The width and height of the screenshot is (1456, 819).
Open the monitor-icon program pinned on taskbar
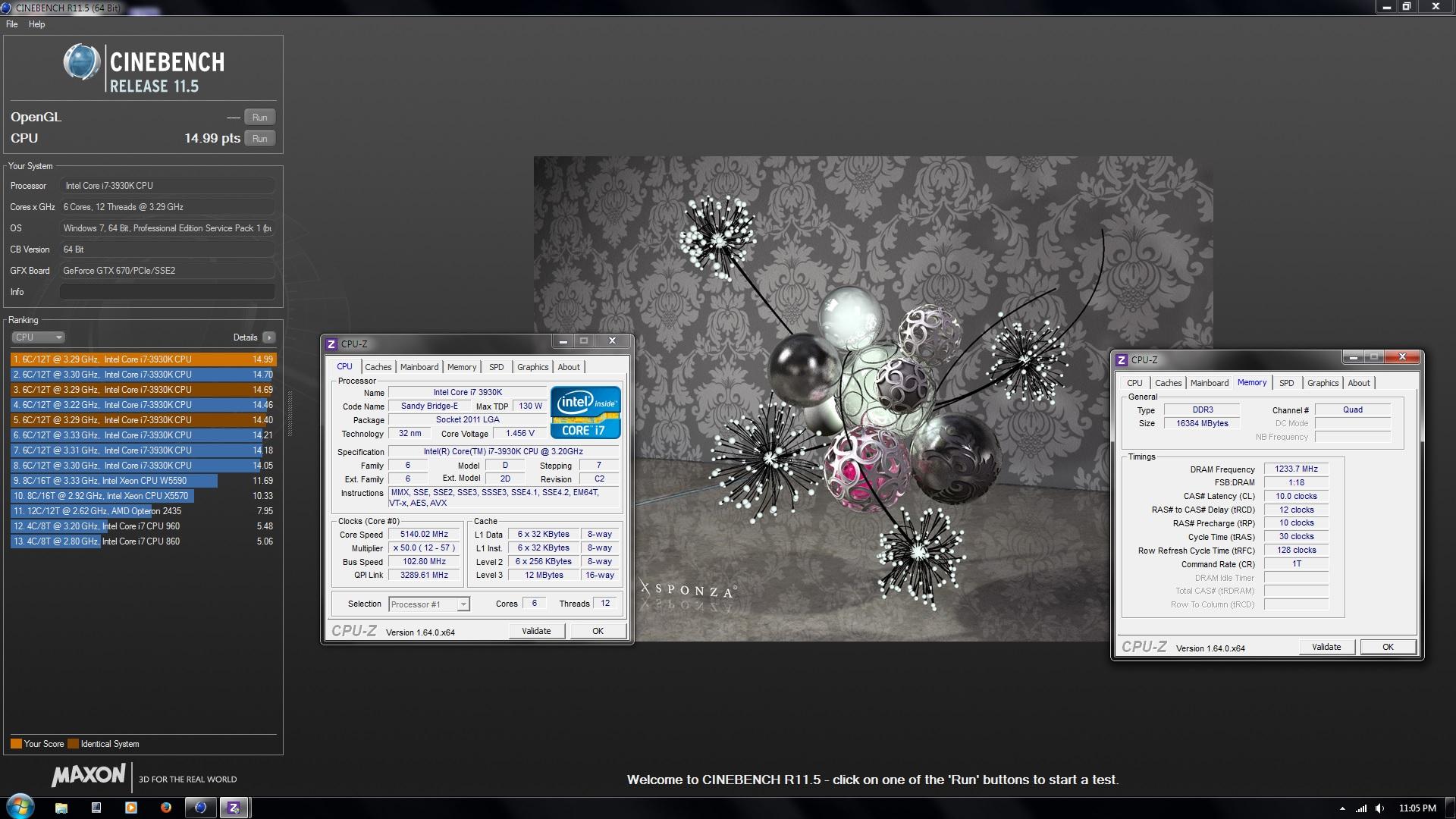coord(96,808)
